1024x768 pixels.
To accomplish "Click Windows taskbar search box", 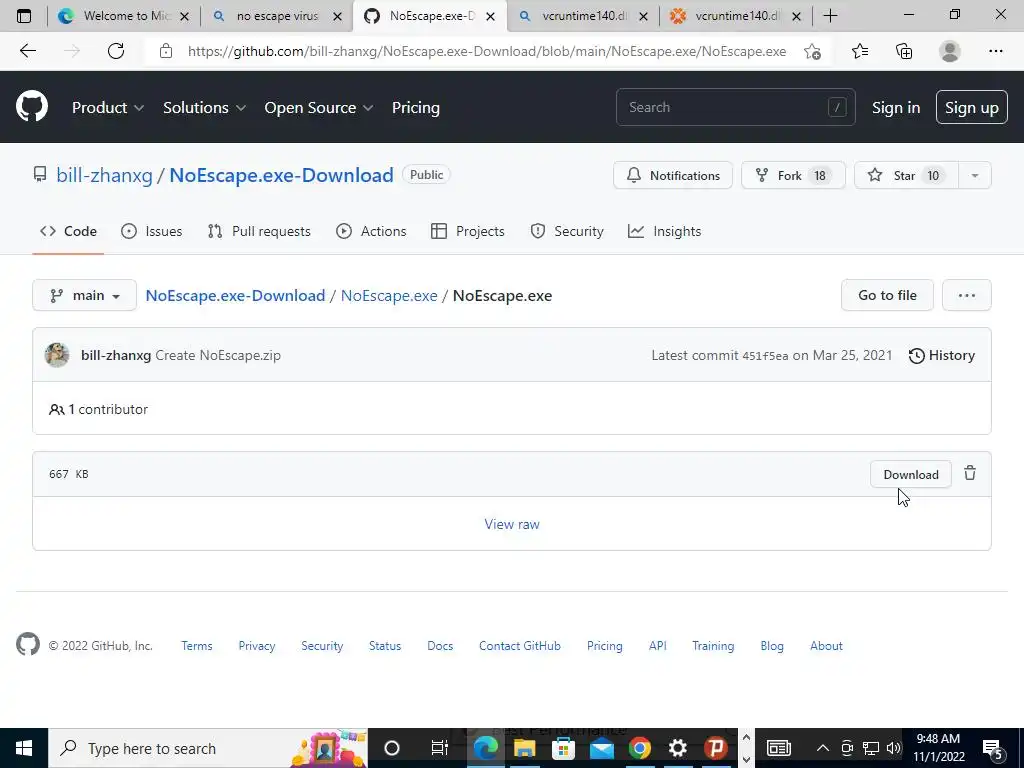I will coord(208,748).
